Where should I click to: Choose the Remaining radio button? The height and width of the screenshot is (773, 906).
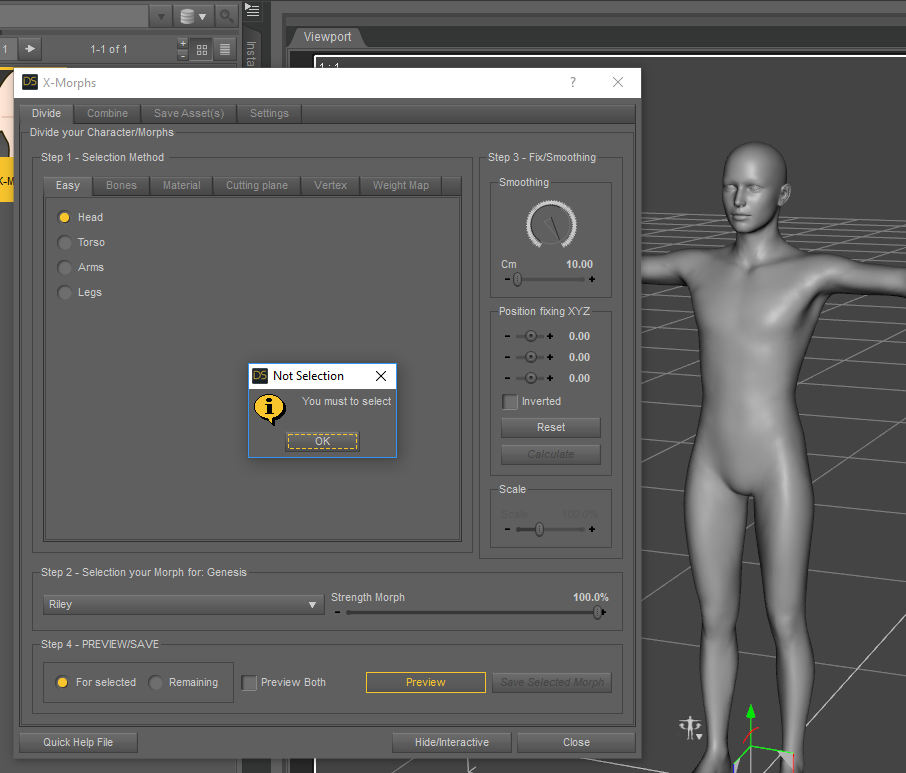tap(156, 682)
